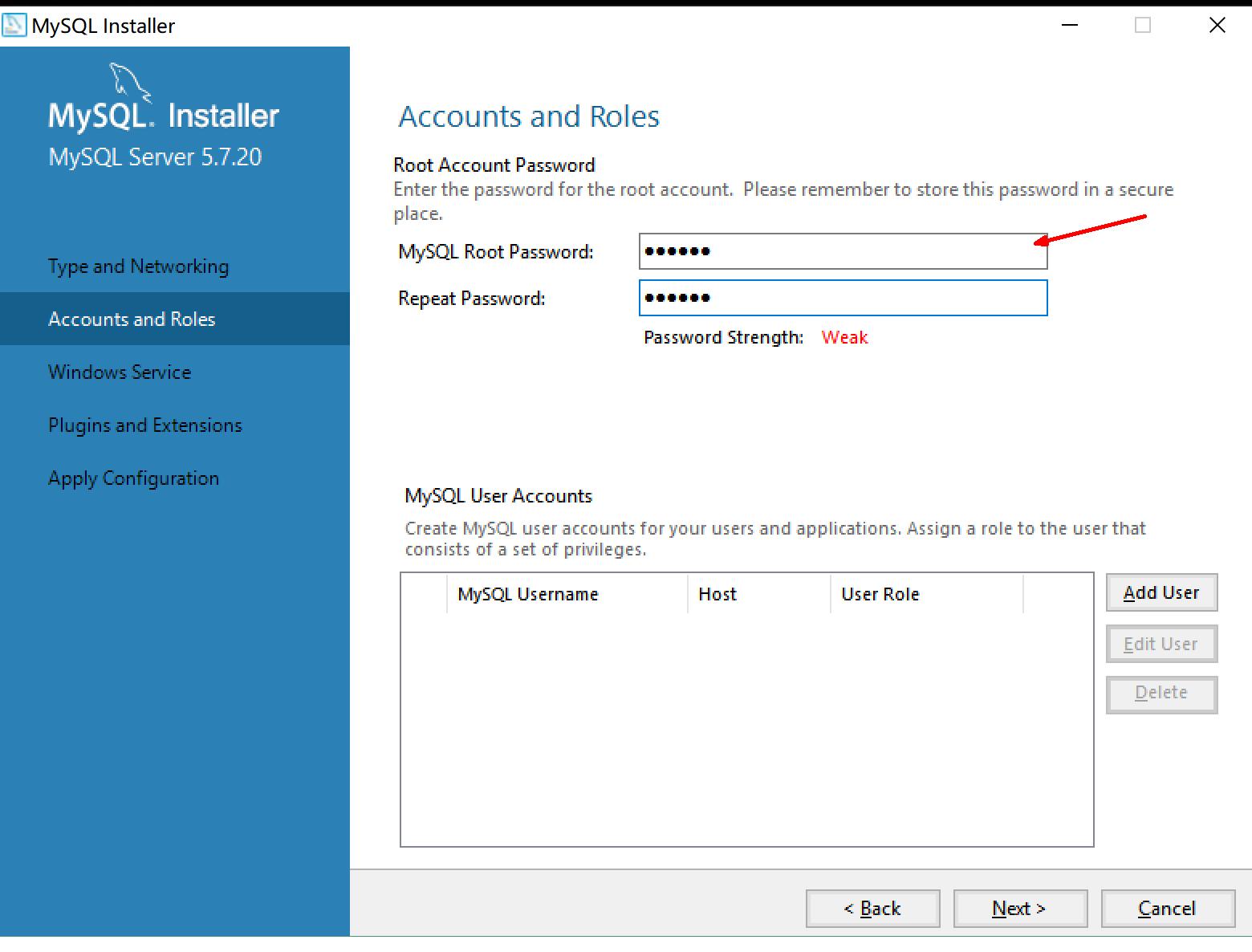Image resolution: width=1252 pixels, height=952 pixels.
Task: Click the Accounts and Roles heading
Action: tap(529, 116)
